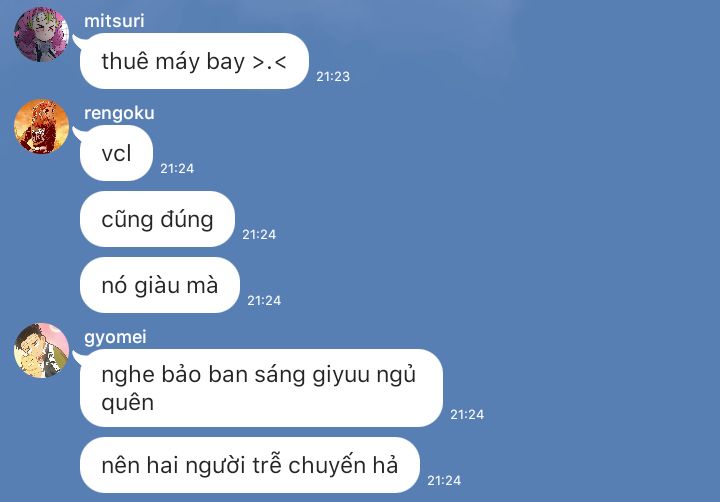The image size is (720, 502).
Task: Select the "nghe bảo ban sáng giyuu ngủ quên" bubble
Action: click(x=261, y=388)
